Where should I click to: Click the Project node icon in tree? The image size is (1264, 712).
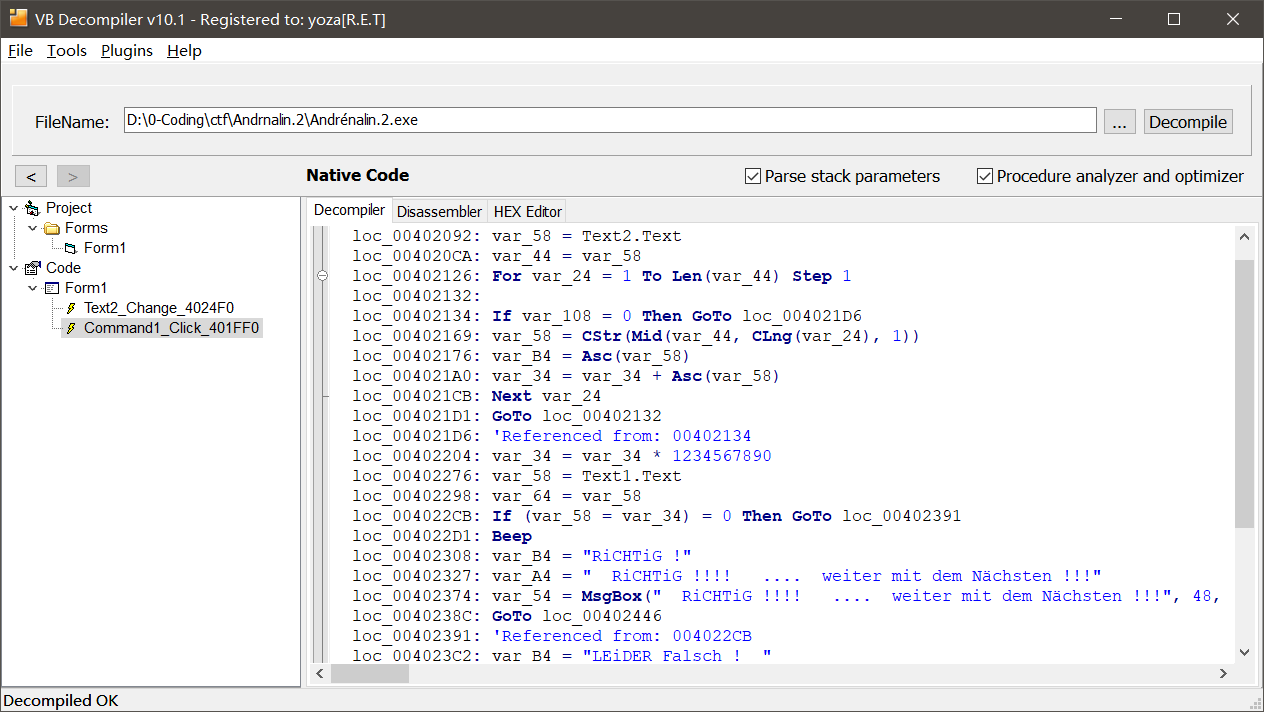33,208
